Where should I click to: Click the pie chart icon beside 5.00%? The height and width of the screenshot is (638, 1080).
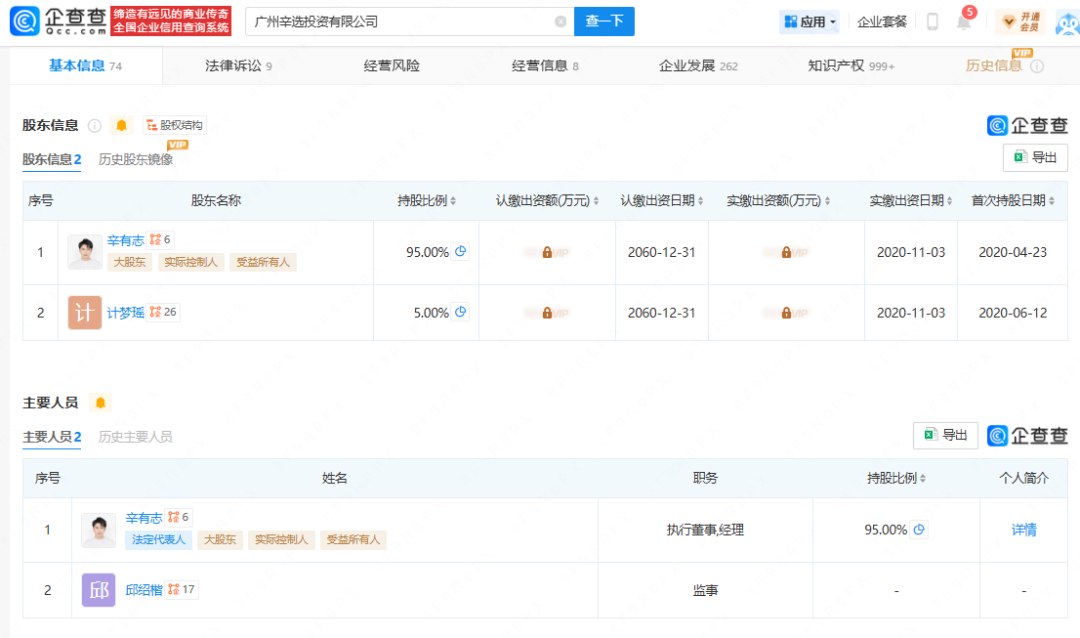(x=461, y=312)
